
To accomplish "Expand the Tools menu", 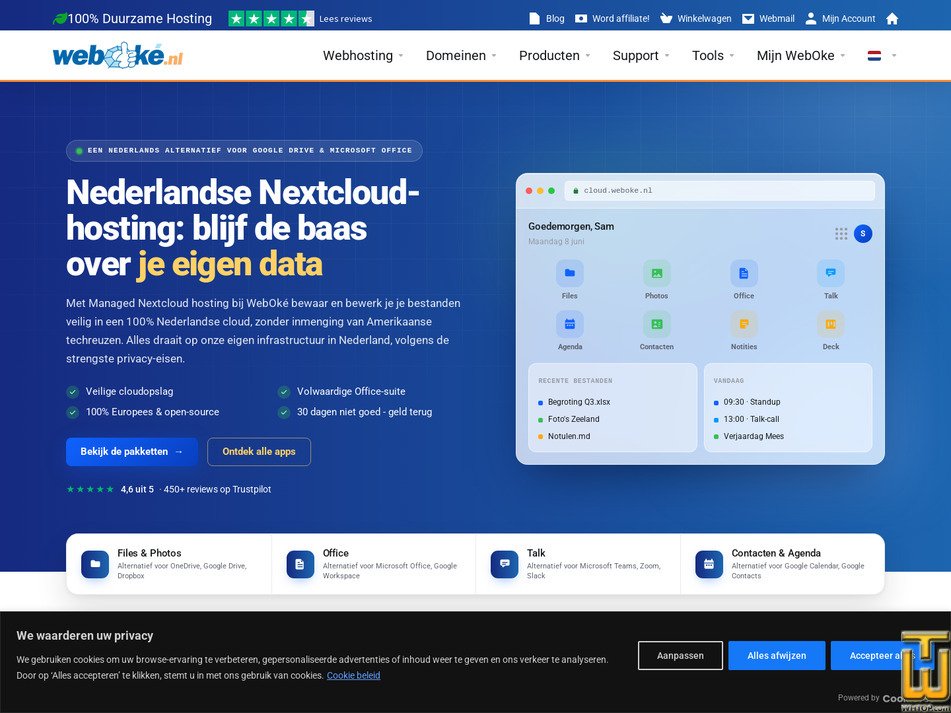I will (713, 56).
